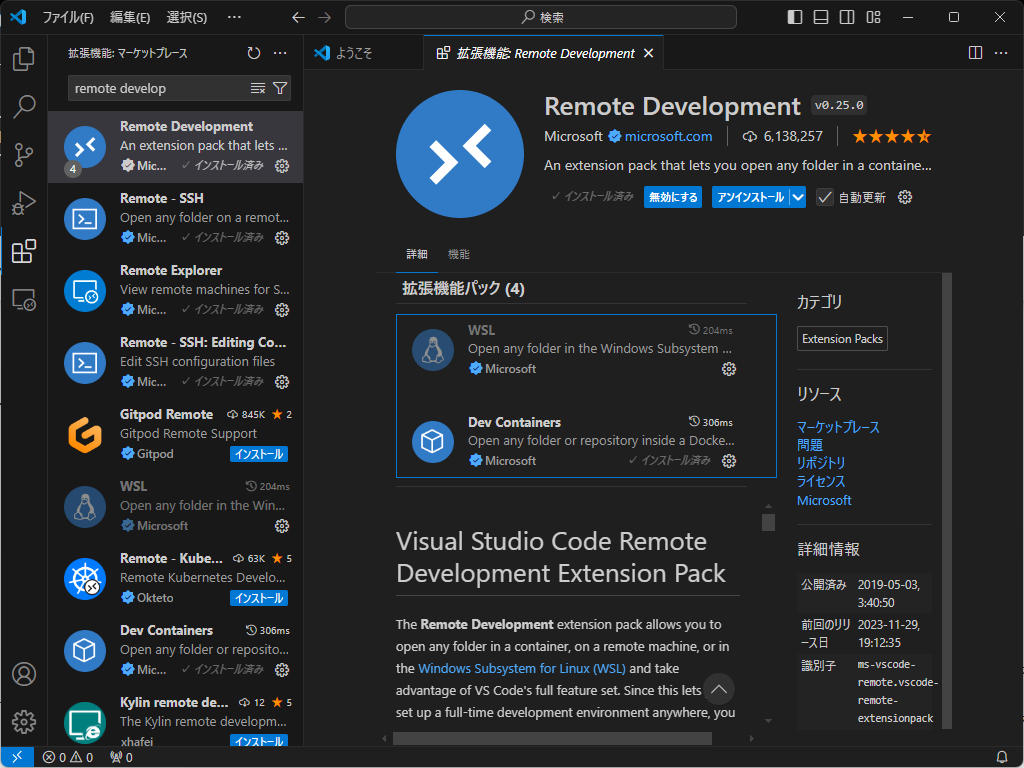This screenshot has height=768, width=1024.
Task: Open customize layout button
Action: 873,17
